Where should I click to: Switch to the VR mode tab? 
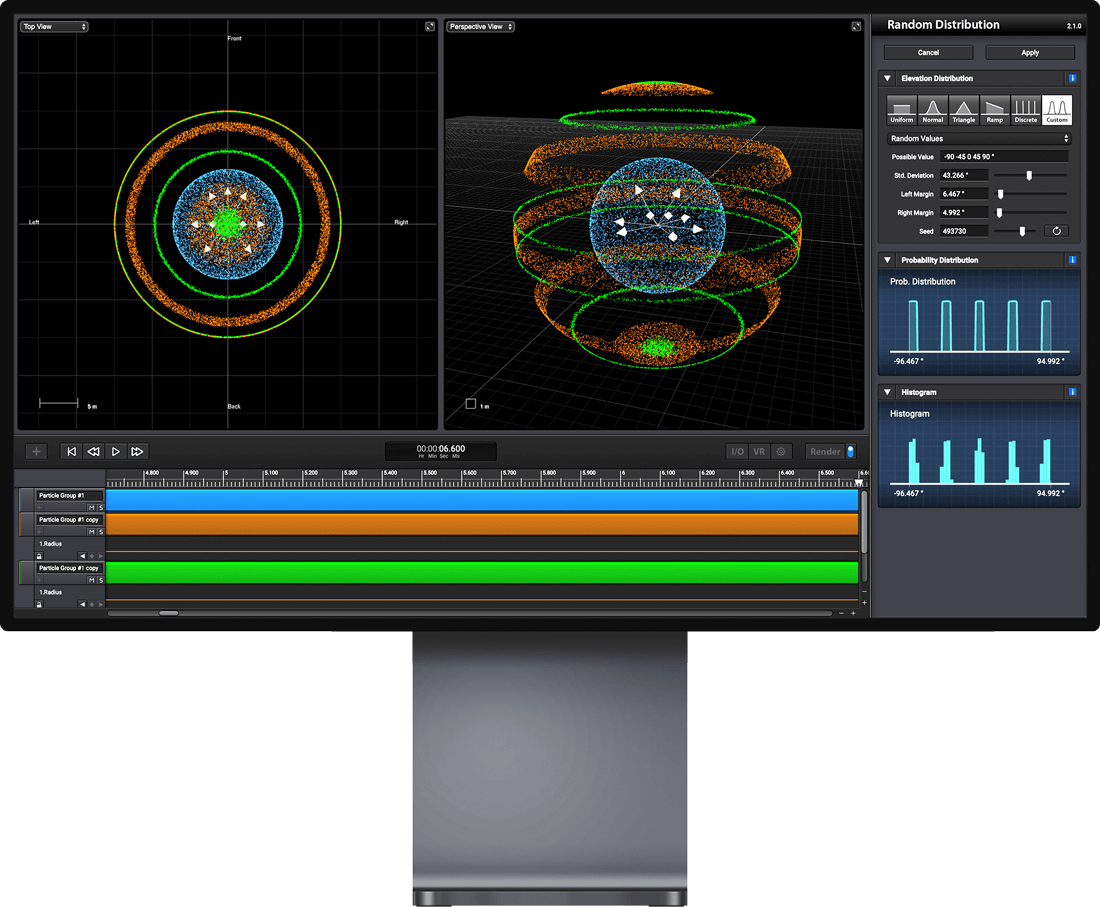759,452
